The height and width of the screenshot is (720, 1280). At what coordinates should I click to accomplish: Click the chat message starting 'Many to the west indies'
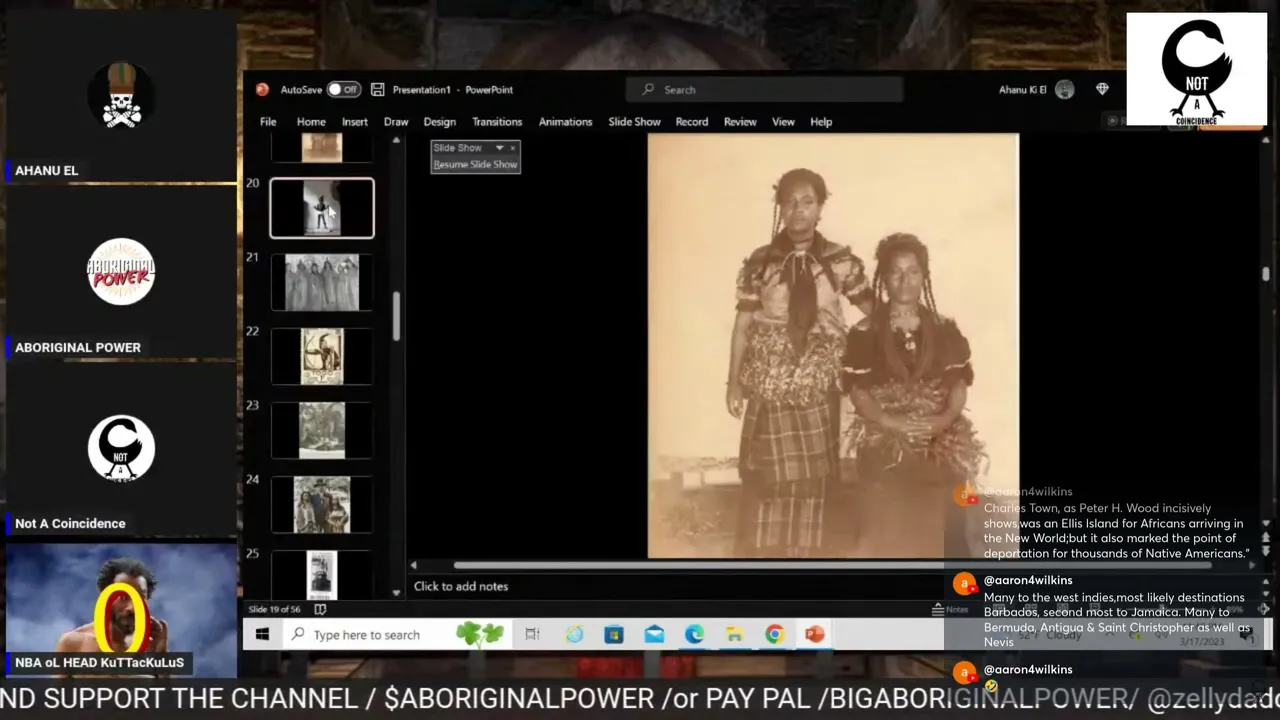1117,620
